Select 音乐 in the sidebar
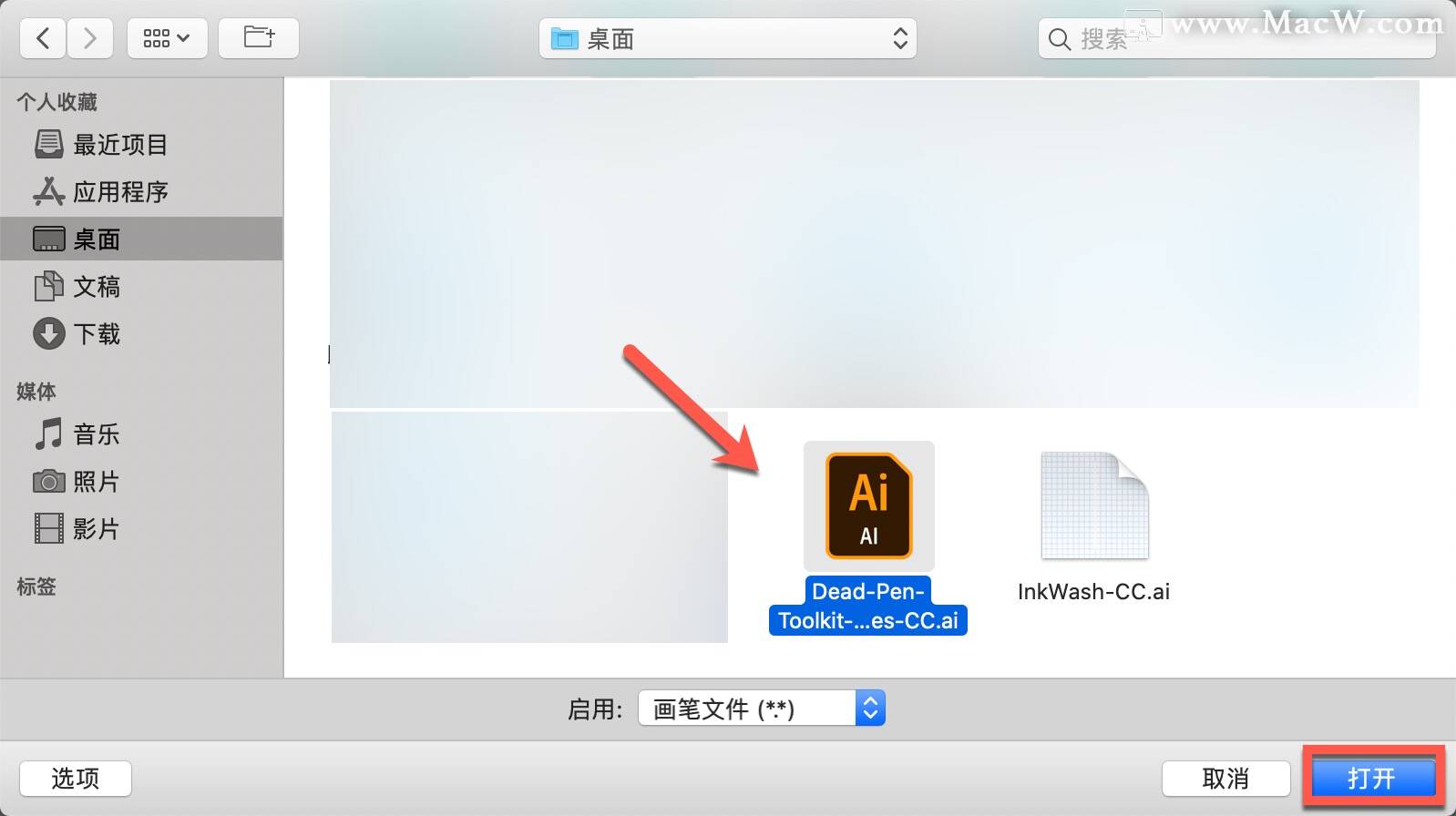Screen dimensions: 1456x816 (x=141, y=434)
